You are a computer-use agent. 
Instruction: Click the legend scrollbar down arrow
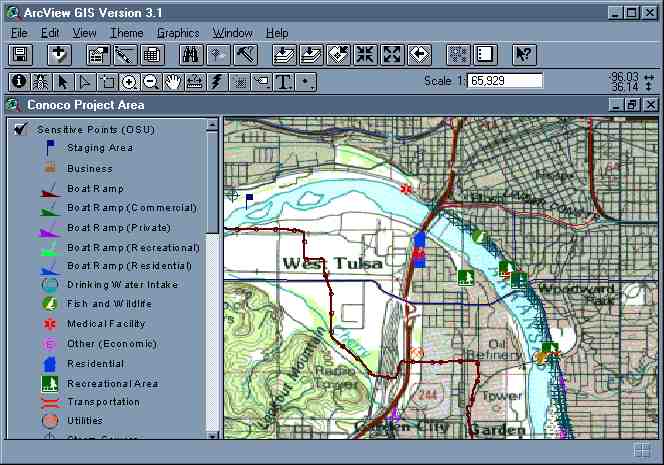point(212,435)
